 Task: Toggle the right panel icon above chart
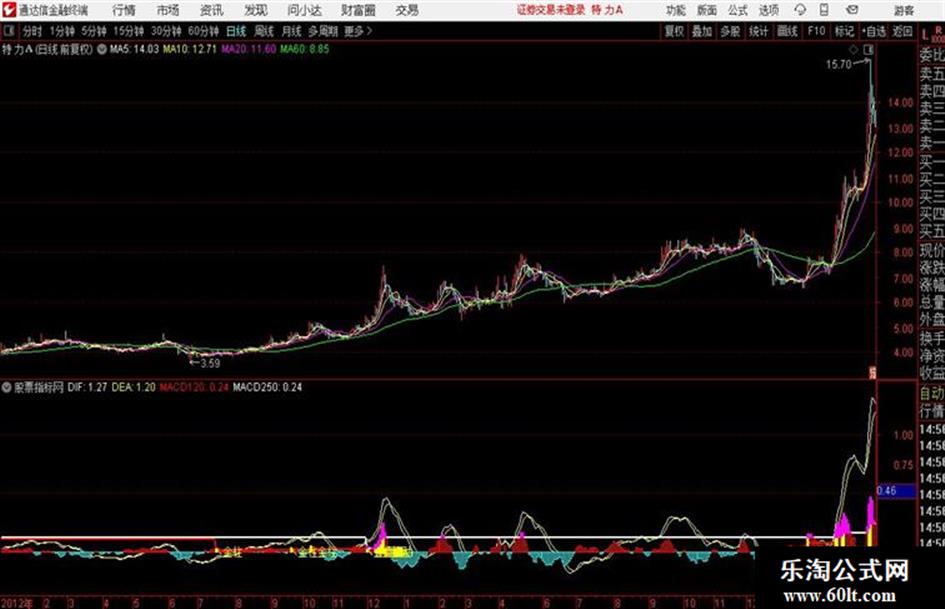(868, 49)
